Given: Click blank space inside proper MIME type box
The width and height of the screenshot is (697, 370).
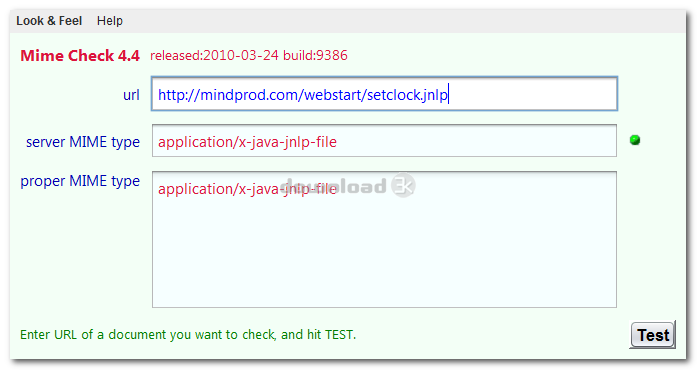Looking at the screenshot, I should point(384,258).
